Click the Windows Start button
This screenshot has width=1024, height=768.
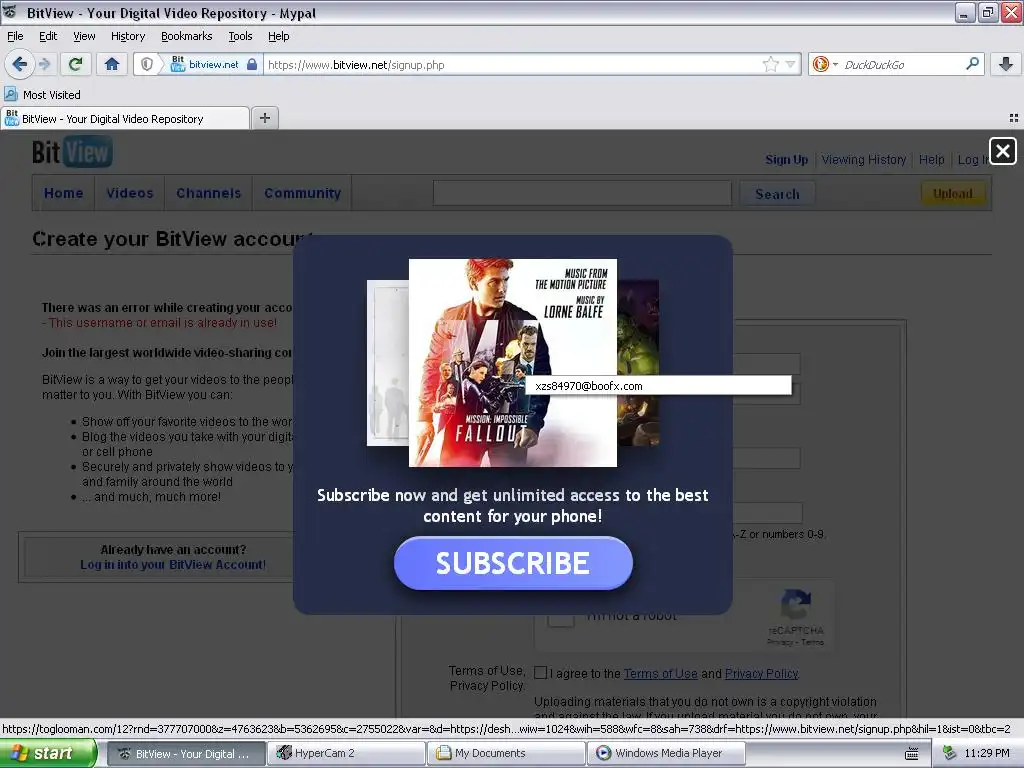point(47,753)
